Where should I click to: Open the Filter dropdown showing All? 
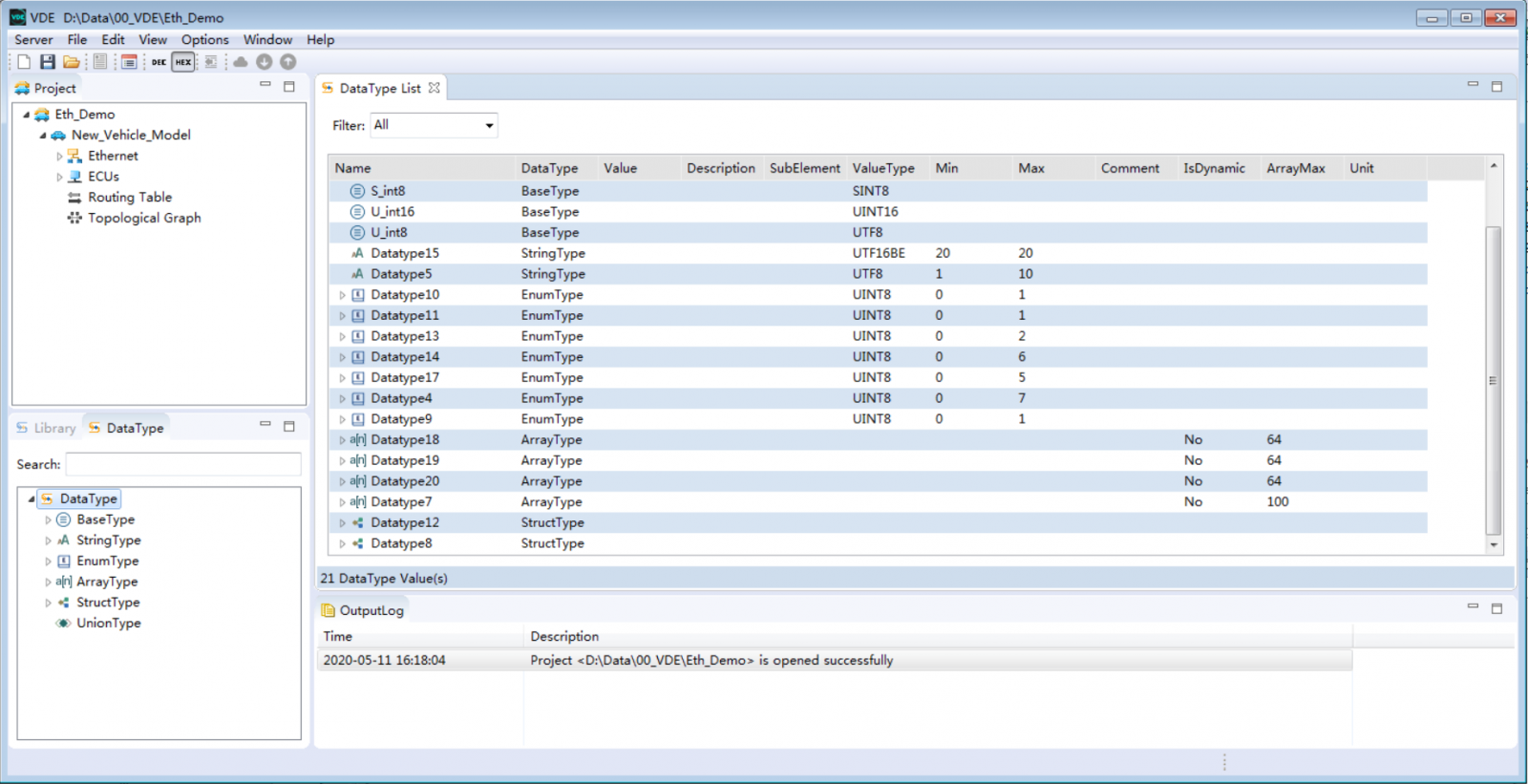pyautogui.click(x=435, y=125)
